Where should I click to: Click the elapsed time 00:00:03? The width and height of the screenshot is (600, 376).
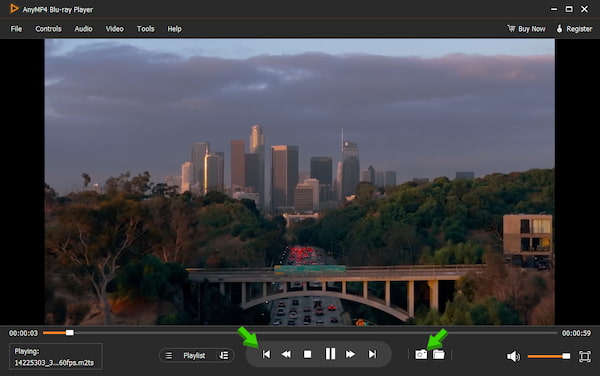coord(23,333)
